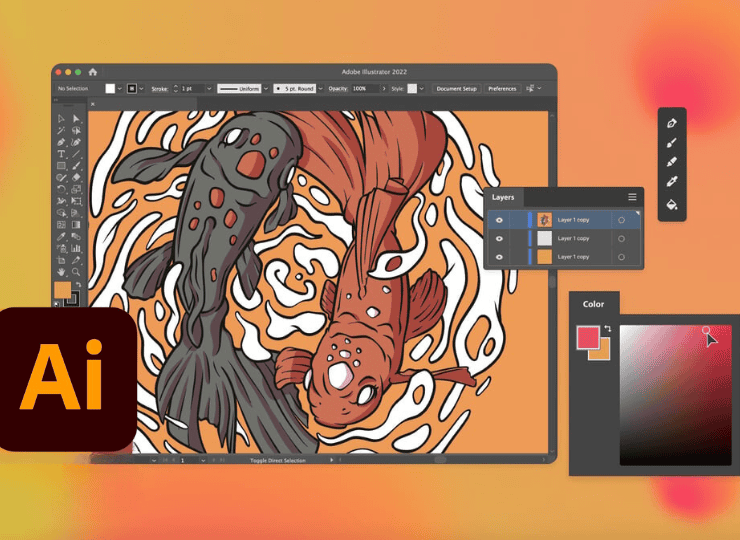Select the Warp tool
The image size is (740, 540).
click(61, 201)
